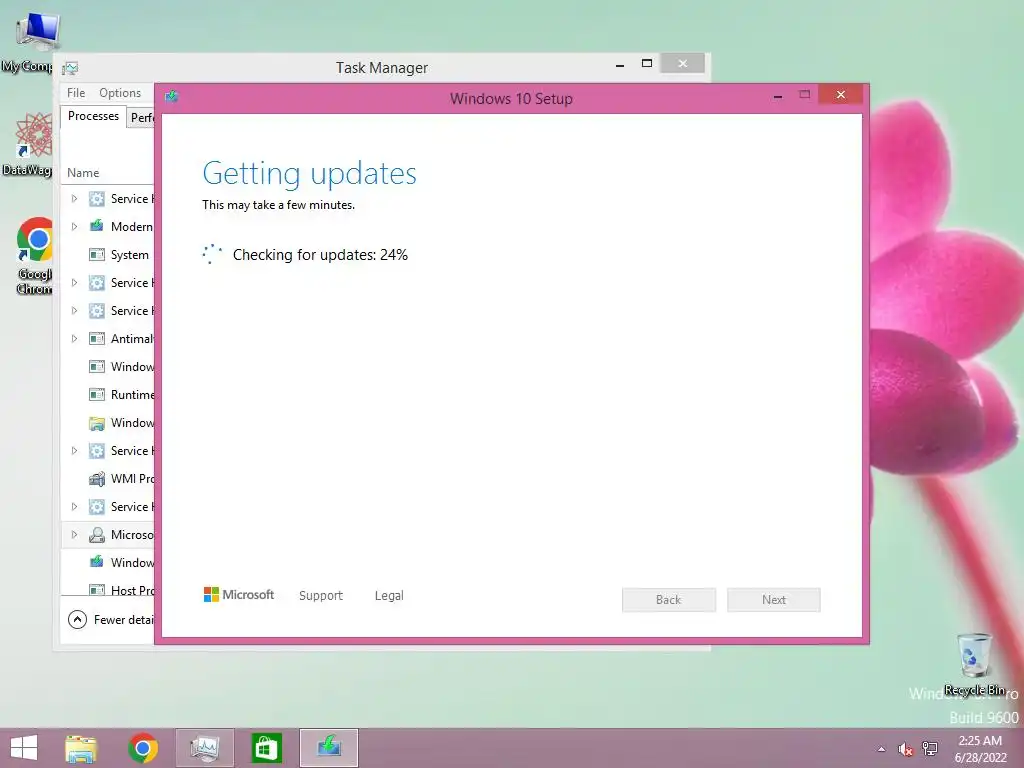Minimize the Task Manager window
The image size is (1024, 768).
coord(620,65)
